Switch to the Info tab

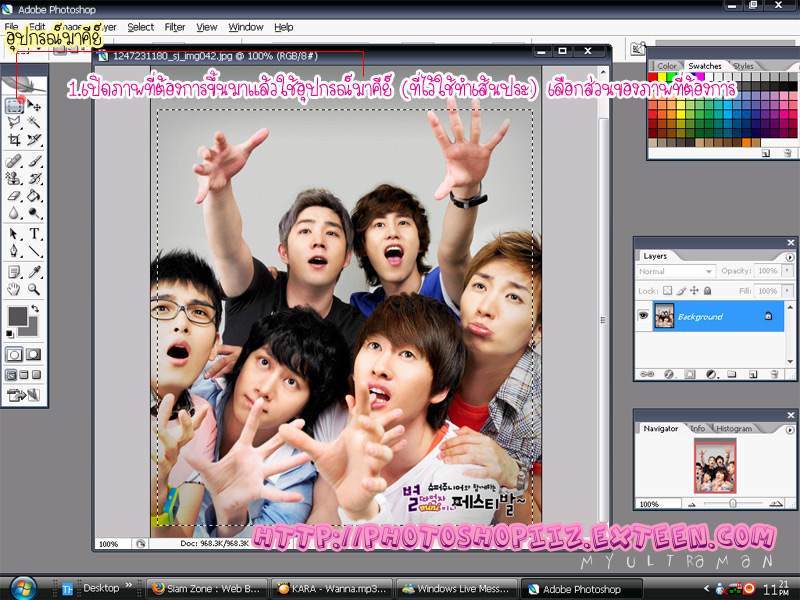pos(698,429)
